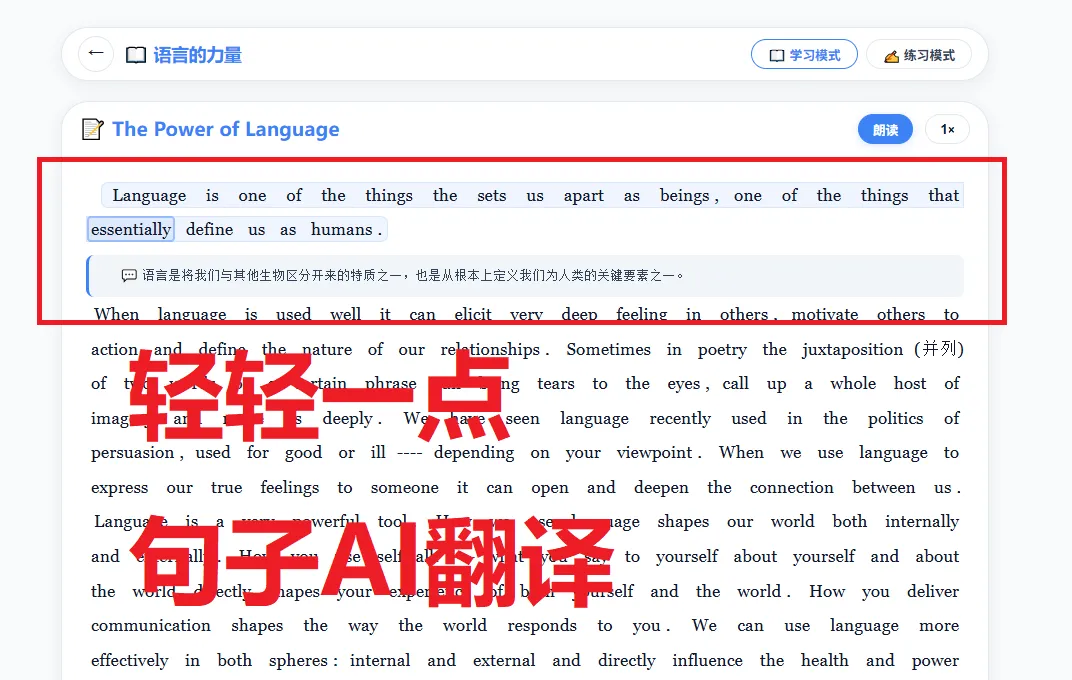
Task: Click the word 'persuasion'
Action: [x=133, y=453]
